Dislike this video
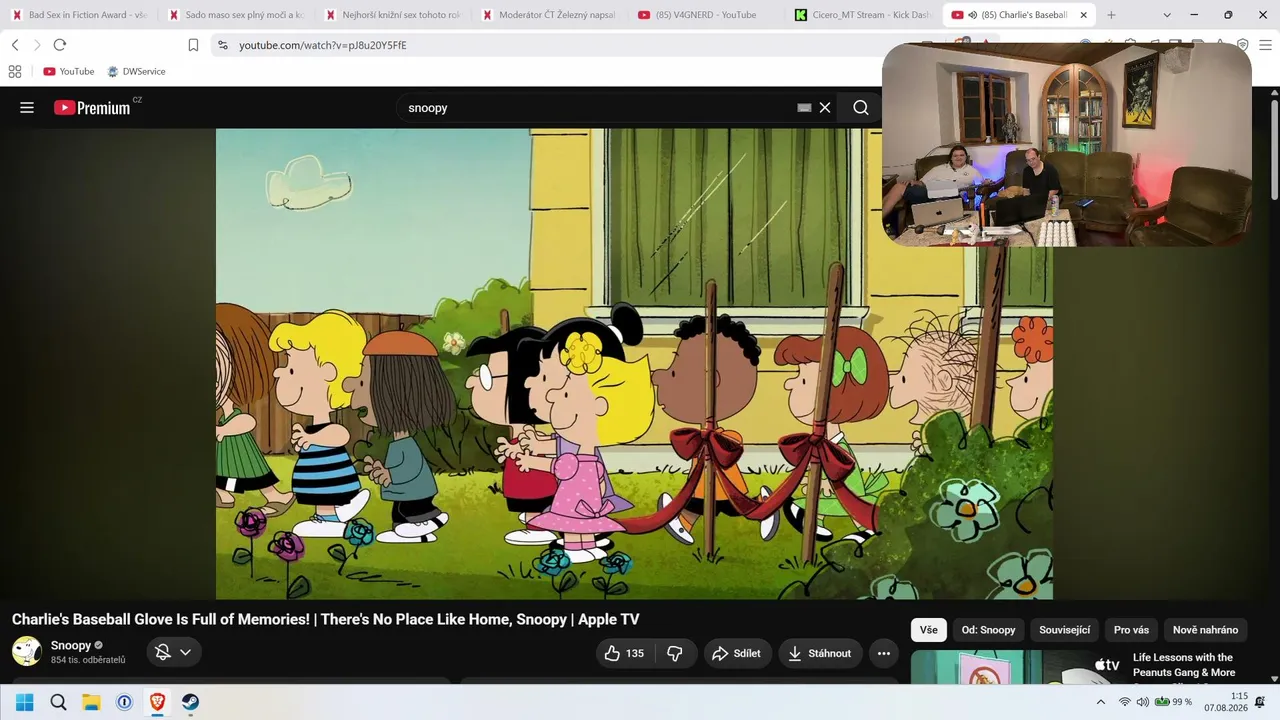The image size is (1280, 720). [675, 653]
